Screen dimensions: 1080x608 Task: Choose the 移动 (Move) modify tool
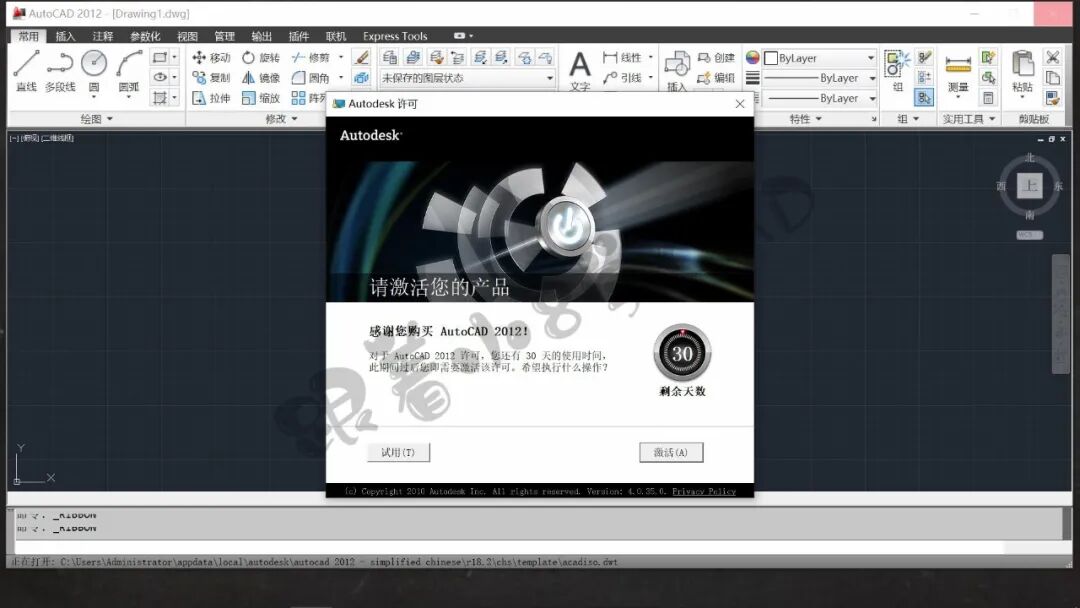coord(211,57)
